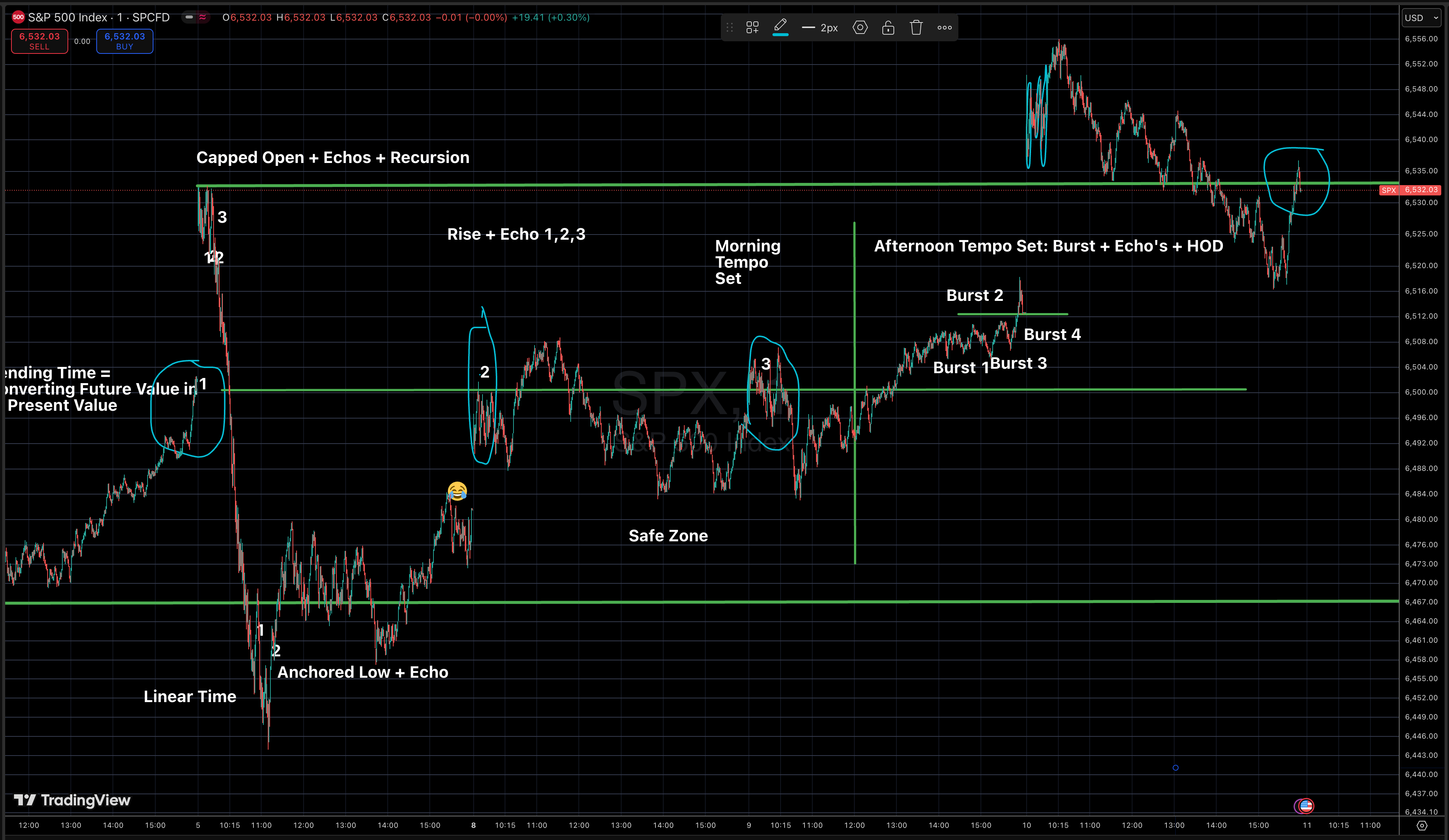Toggle the lock on selected drawing
This screenshot has height=840, width=1449.
pos(888,27)
